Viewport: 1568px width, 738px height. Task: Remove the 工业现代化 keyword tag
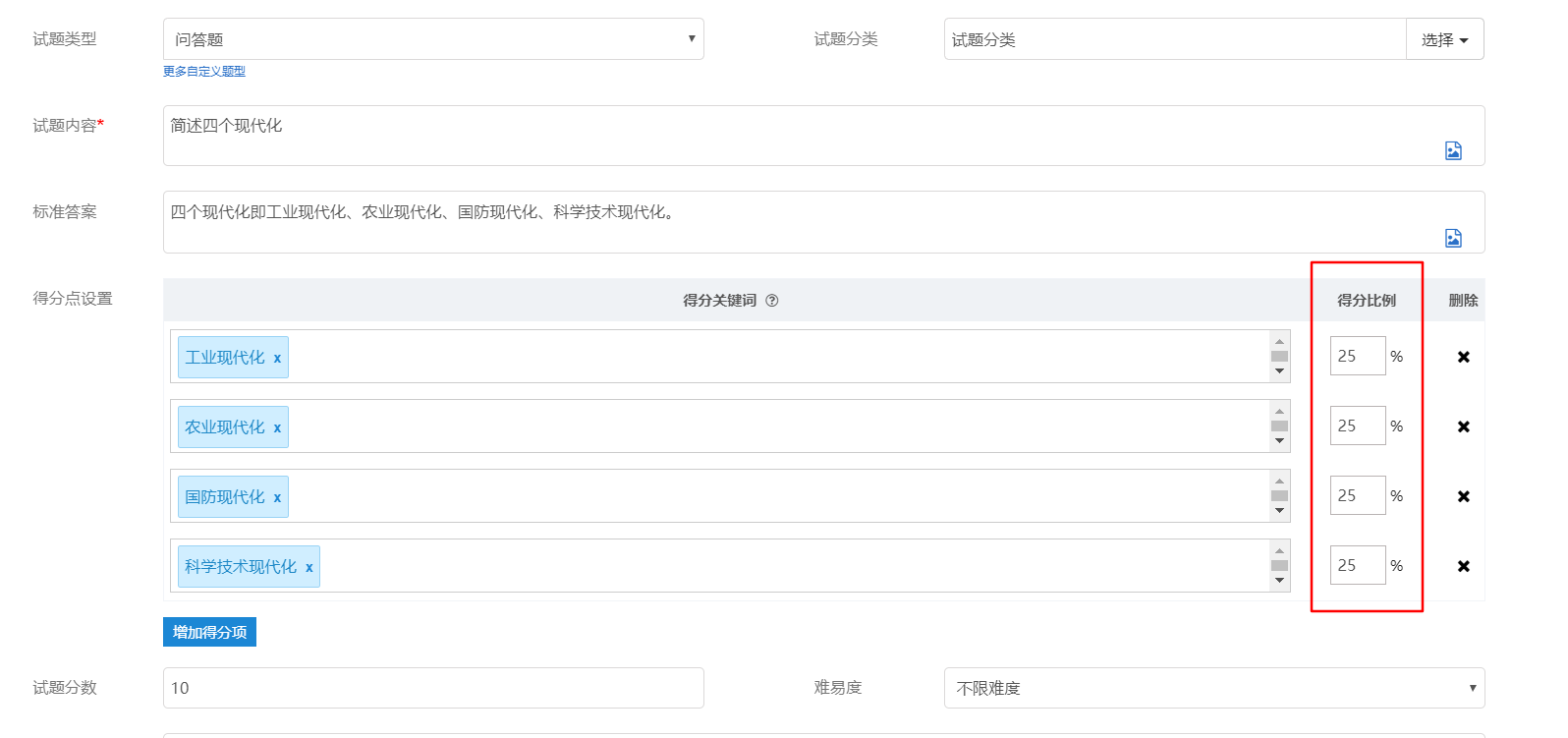pyautogui.click(x=277, y=359)
